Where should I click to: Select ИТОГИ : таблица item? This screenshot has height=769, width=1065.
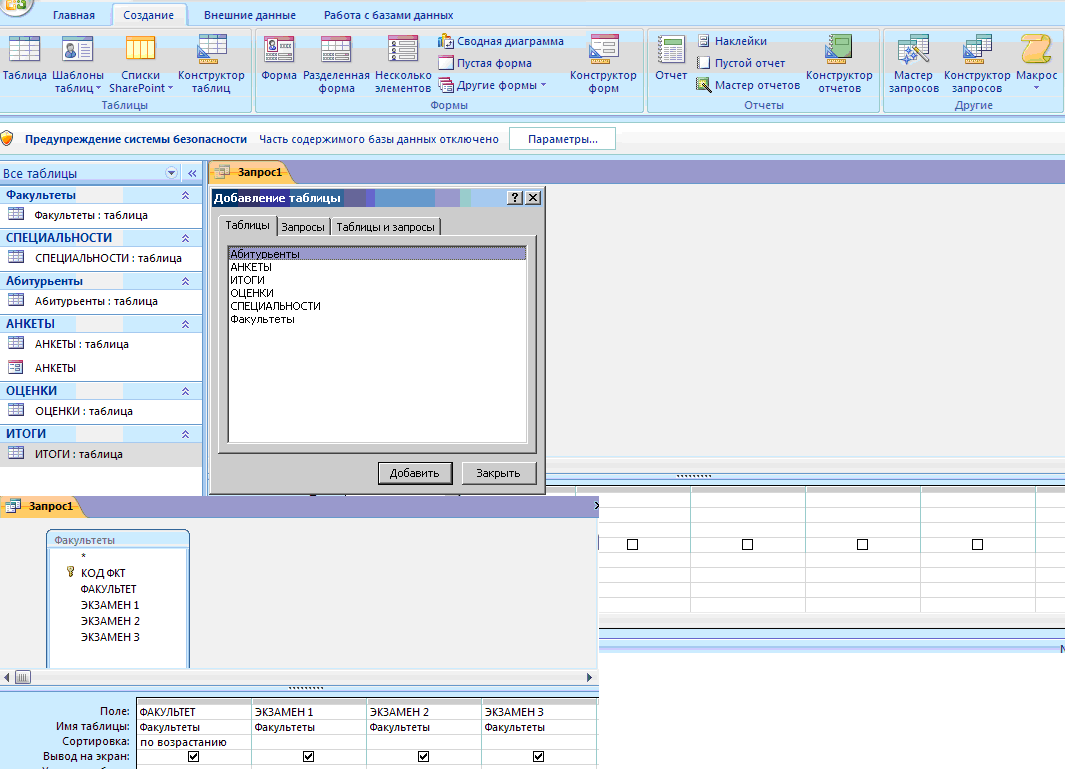(x=102, y=454)
